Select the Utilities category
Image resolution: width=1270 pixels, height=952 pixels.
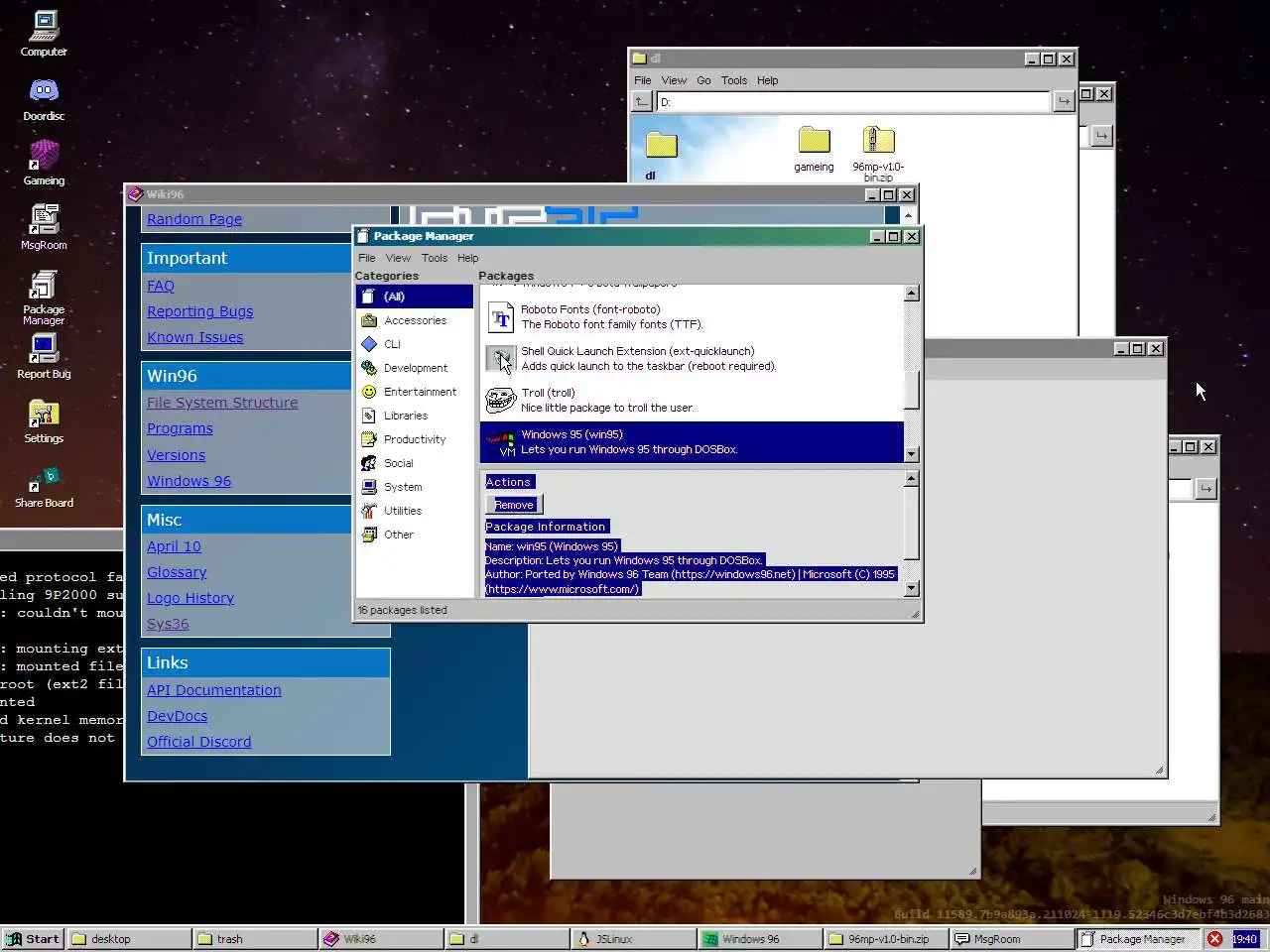pyautogui.click(x=414, y=511)
